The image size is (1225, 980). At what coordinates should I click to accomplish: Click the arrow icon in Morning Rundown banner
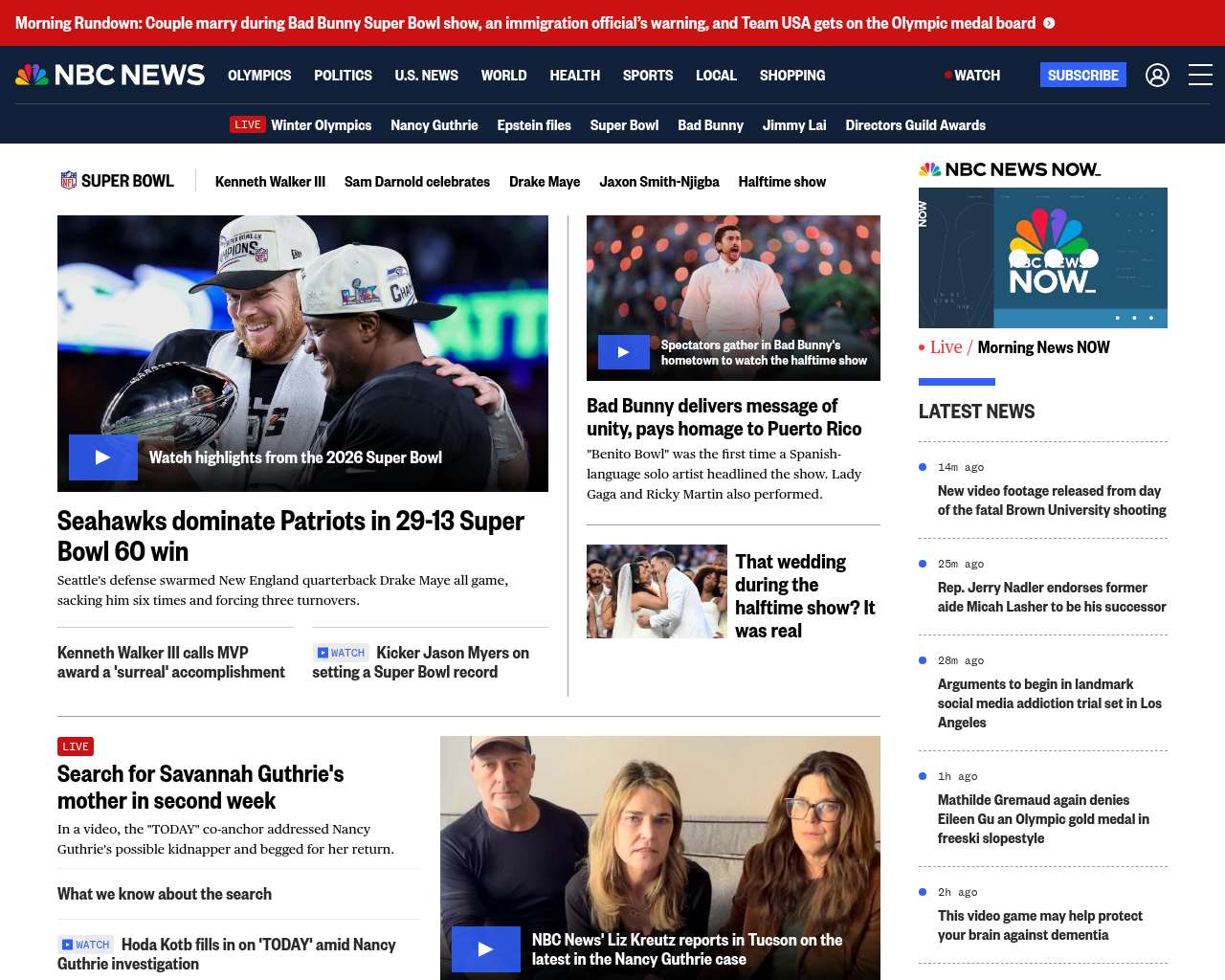pyautogui.click(x=1049, y=23)
